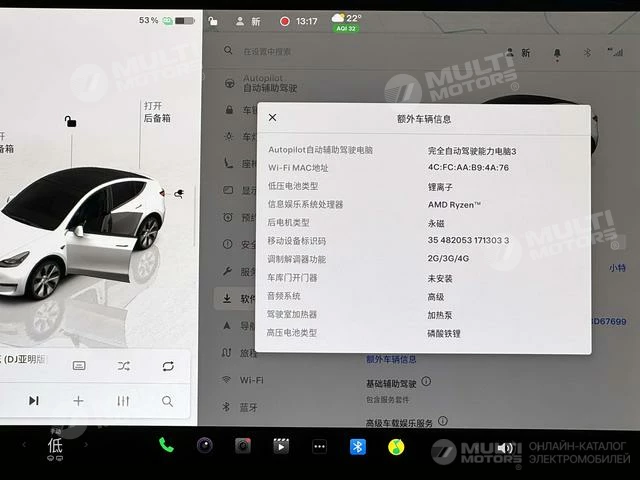This screenshot has height=480, width=640.
Task: Click the media player search icon
Action: [x=167, y=402]
